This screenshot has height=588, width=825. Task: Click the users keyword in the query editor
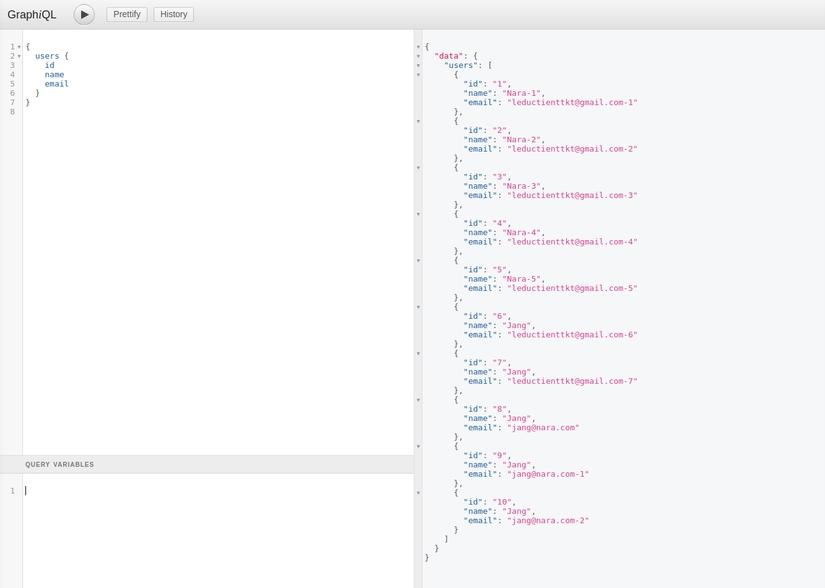[x=47, y=56]
